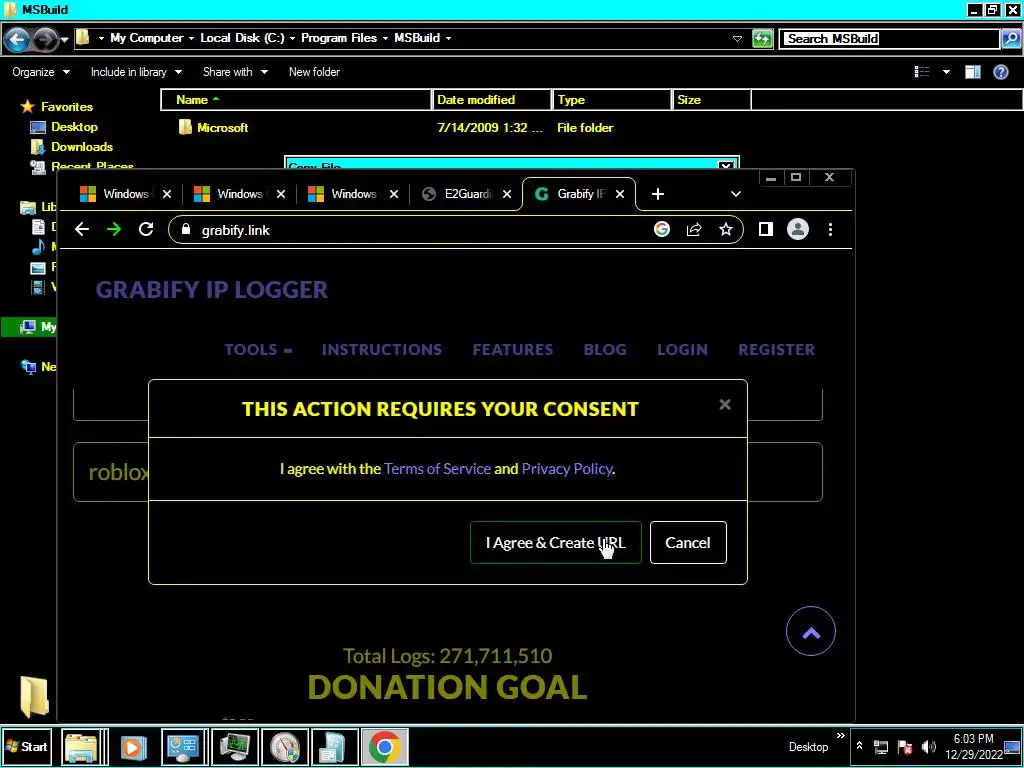
Task: Click the share page icon in address bar
Action: [x=694, y=229]
